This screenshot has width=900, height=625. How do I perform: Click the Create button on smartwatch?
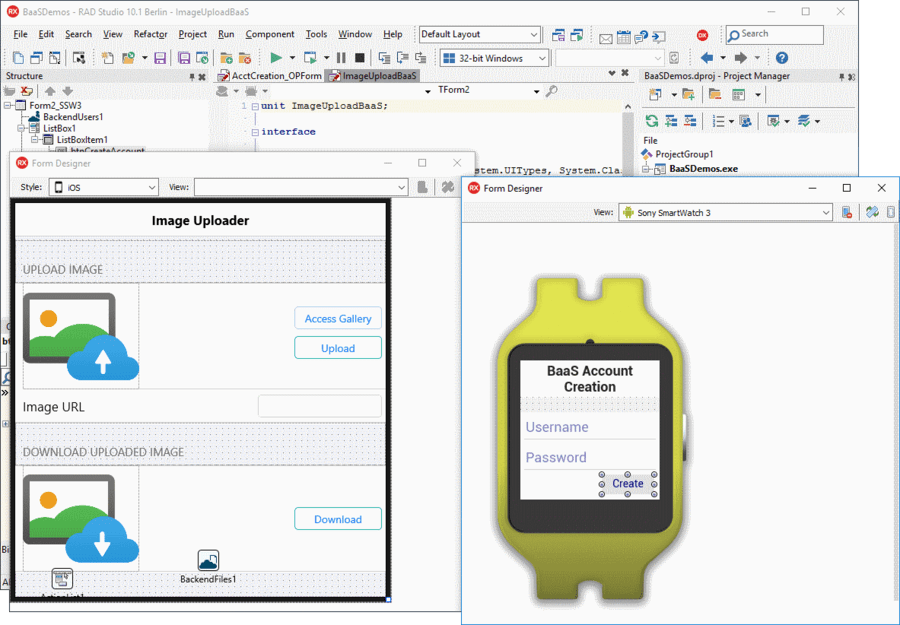[627, 484]
